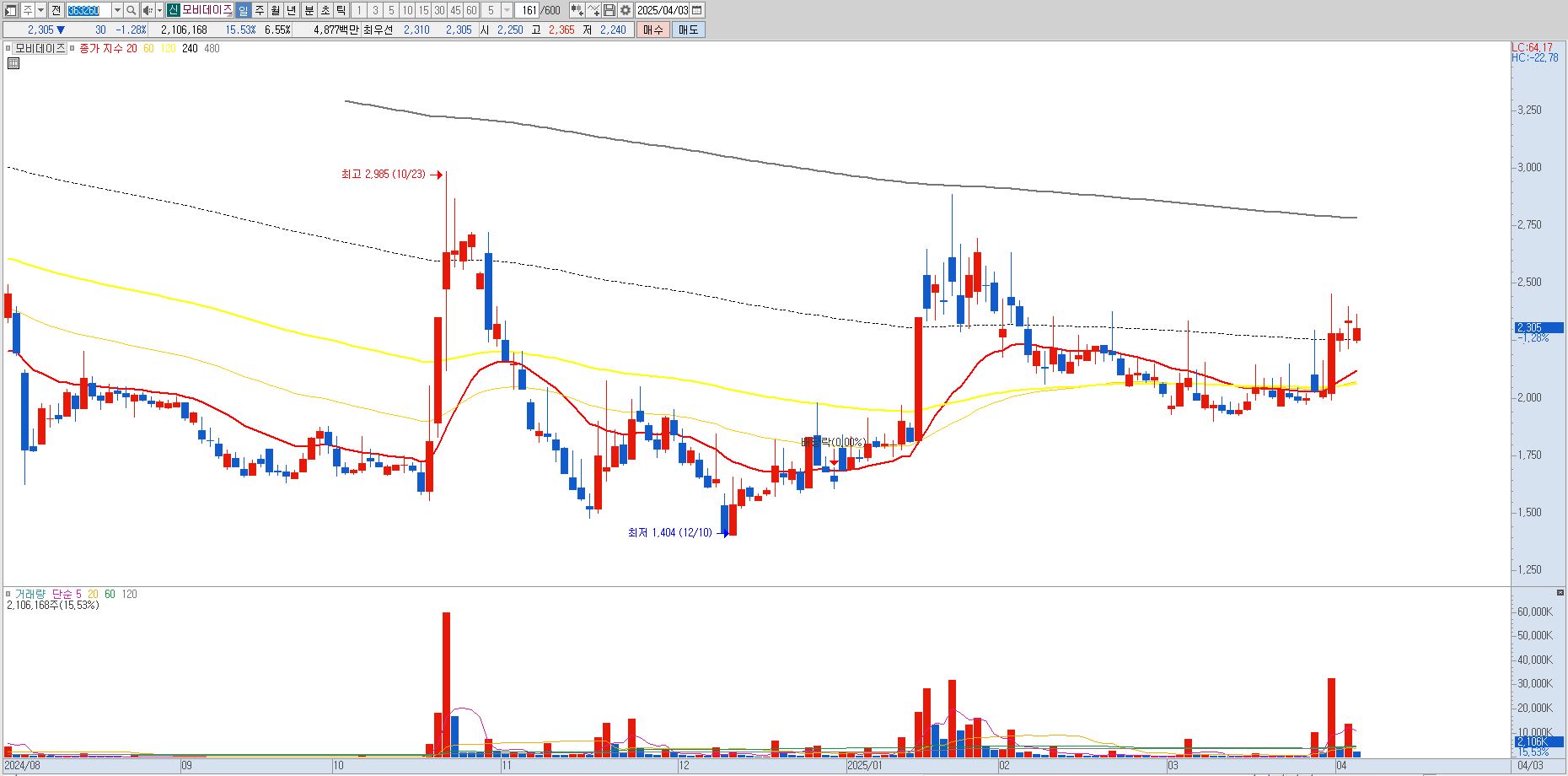The image size is (1568, 776).
Task: Select the 30 interval preset
Action: [x=439, y=10]
